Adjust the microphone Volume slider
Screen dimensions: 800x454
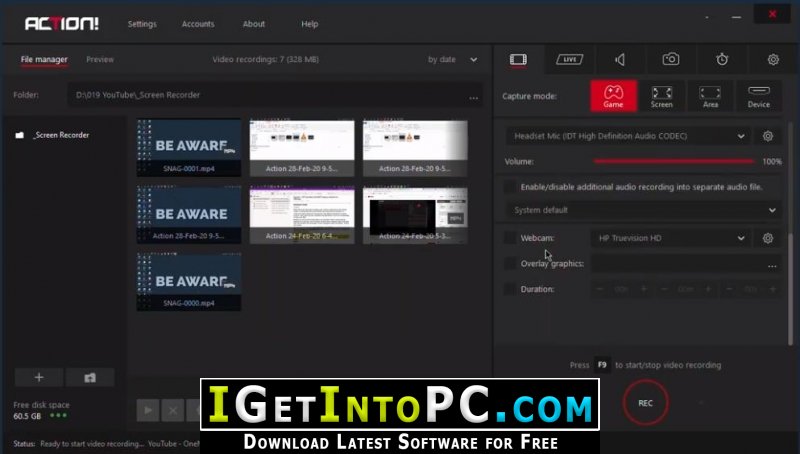[x=673, y=161]
